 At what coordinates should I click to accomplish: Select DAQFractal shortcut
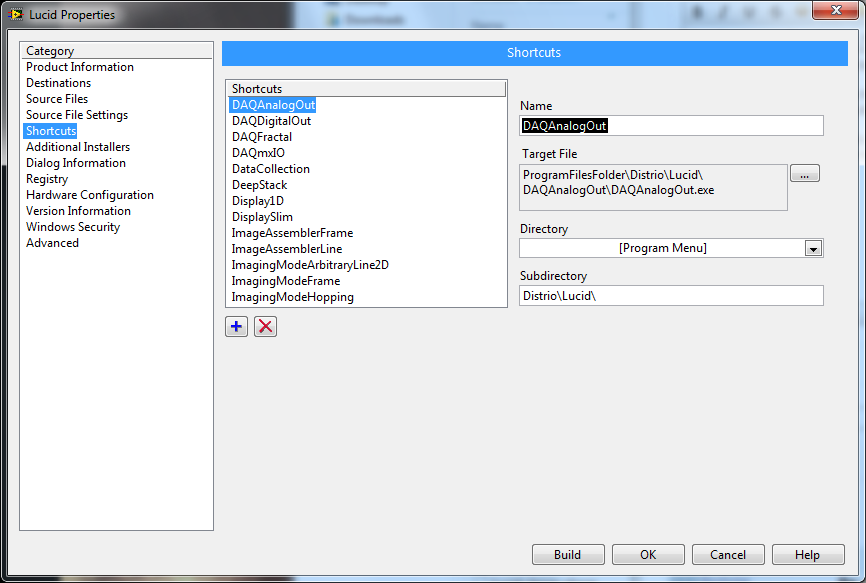[x=262, y=137]
